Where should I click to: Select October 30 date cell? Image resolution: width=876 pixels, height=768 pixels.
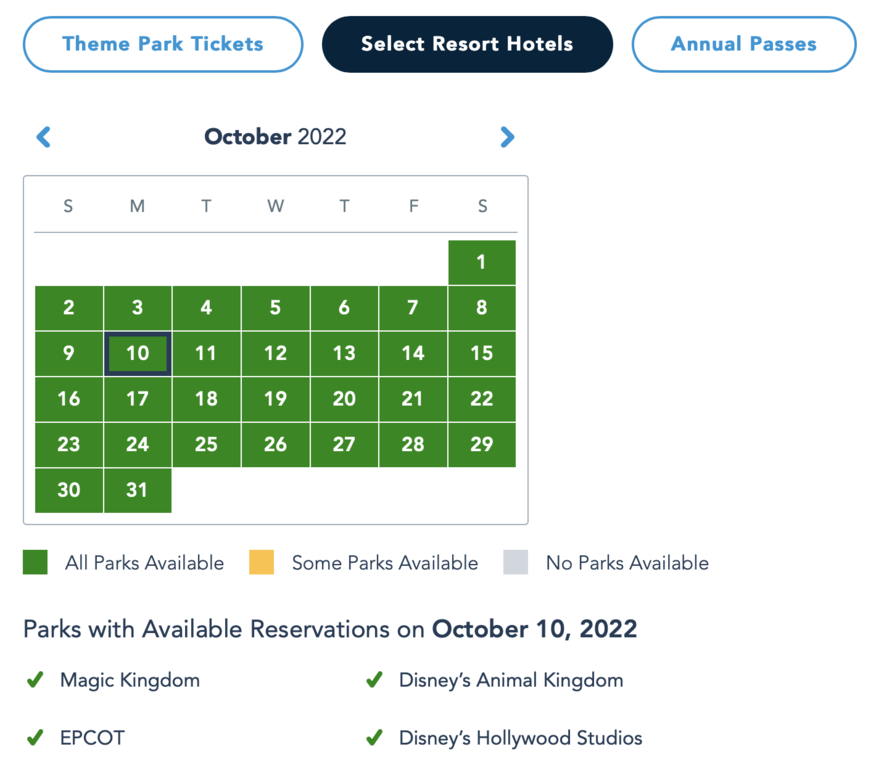(x=69, y=490)
